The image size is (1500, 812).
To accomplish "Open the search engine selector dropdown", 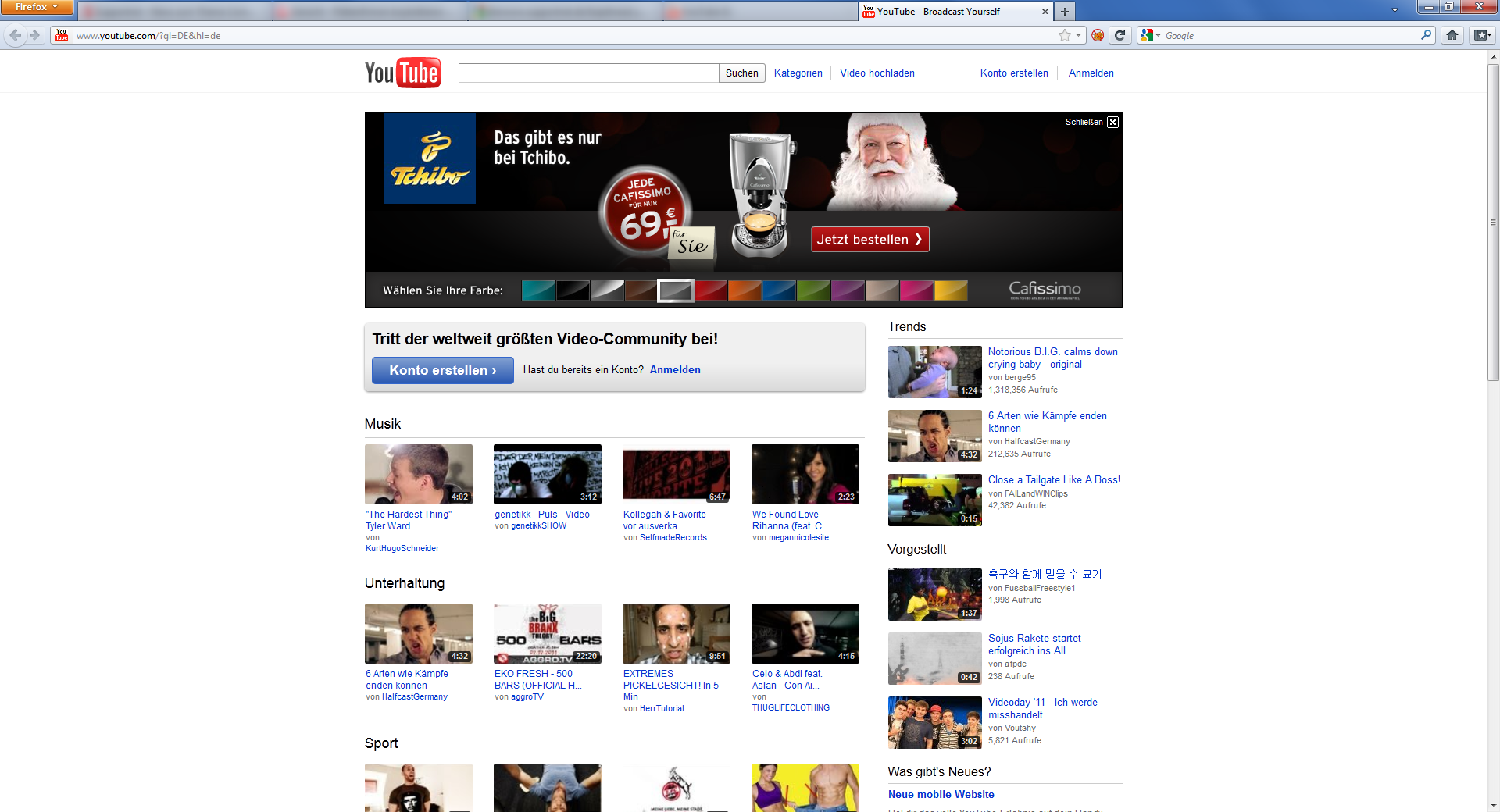I will click(x=1151, y=35).
